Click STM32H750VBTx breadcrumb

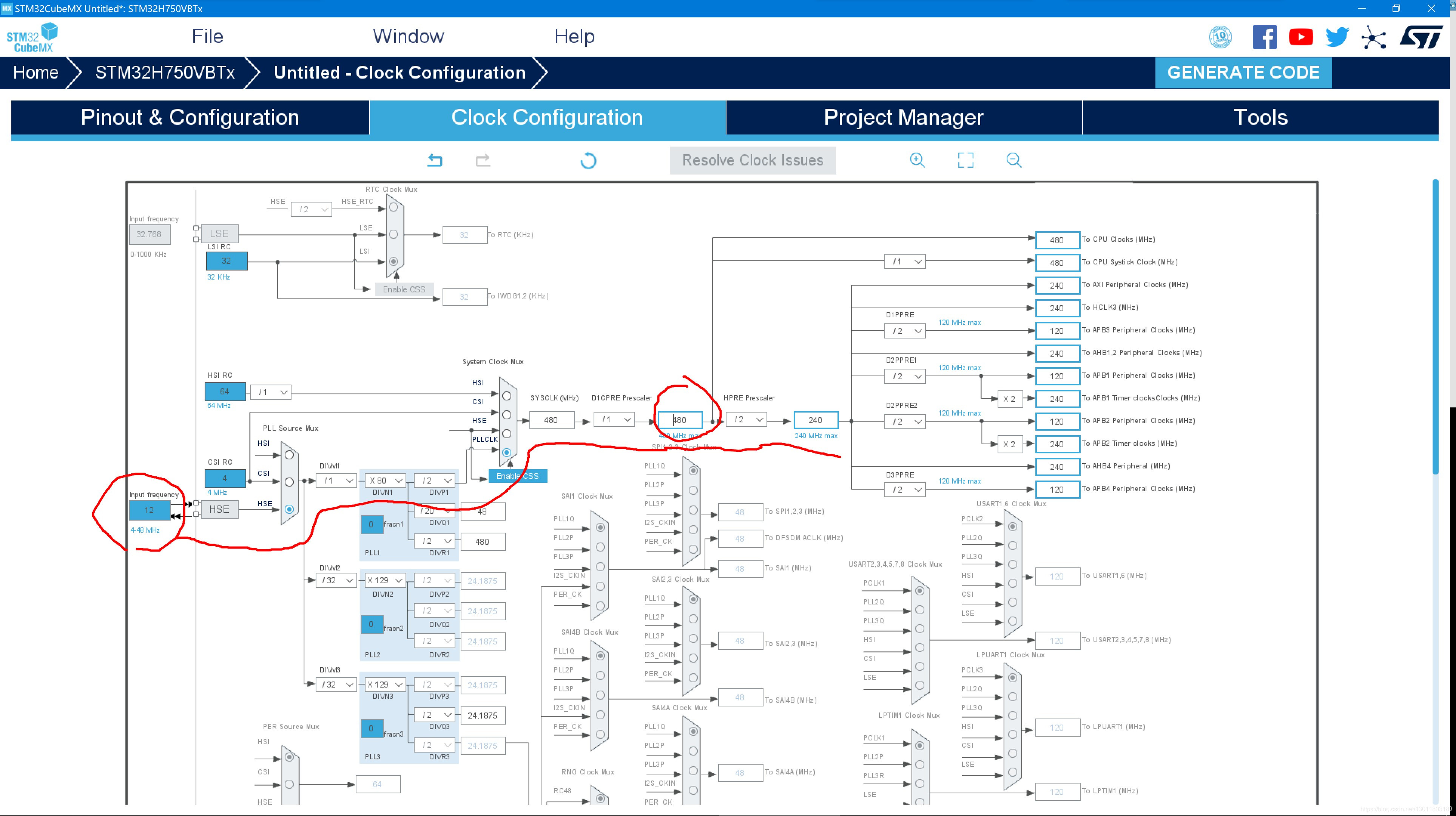point(165,73)
